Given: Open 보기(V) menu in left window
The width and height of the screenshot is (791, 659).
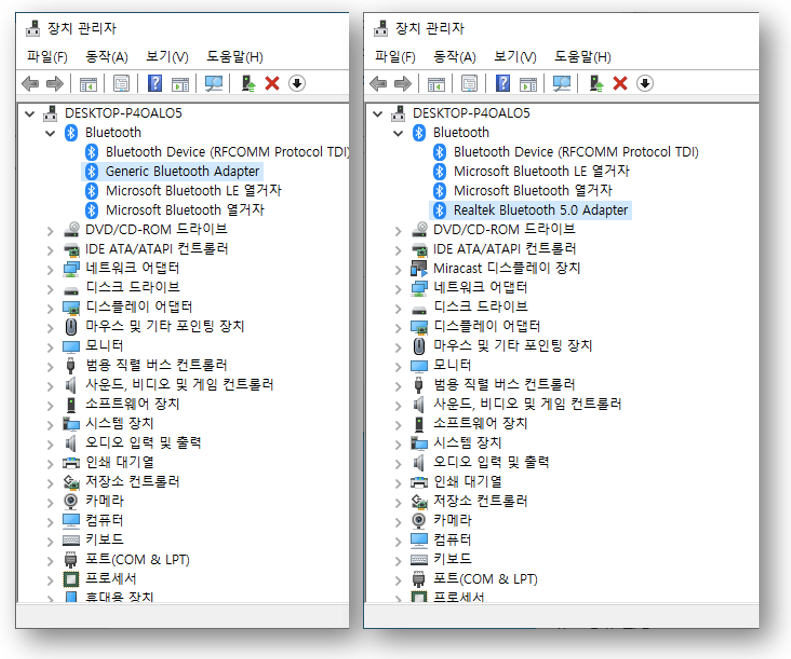Looking at the screenshot, I should (x=167, y=57).
